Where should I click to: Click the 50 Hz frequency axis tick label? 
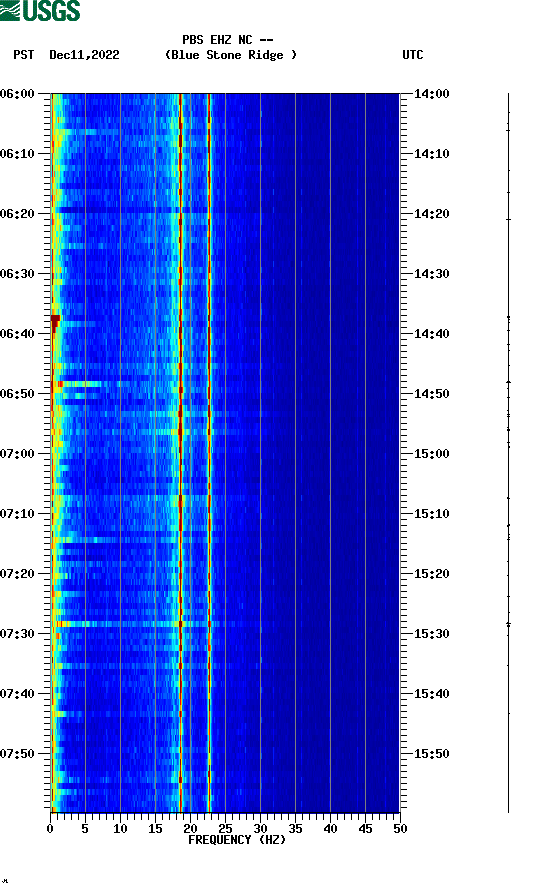pyautogui.click(x=400, y=828)
